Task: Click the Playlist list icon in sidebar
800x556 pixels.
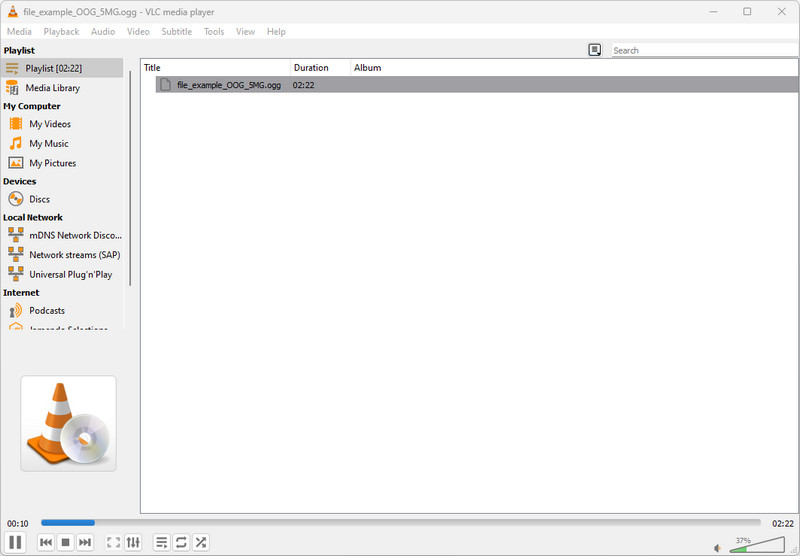Action: tap(12, 68)
